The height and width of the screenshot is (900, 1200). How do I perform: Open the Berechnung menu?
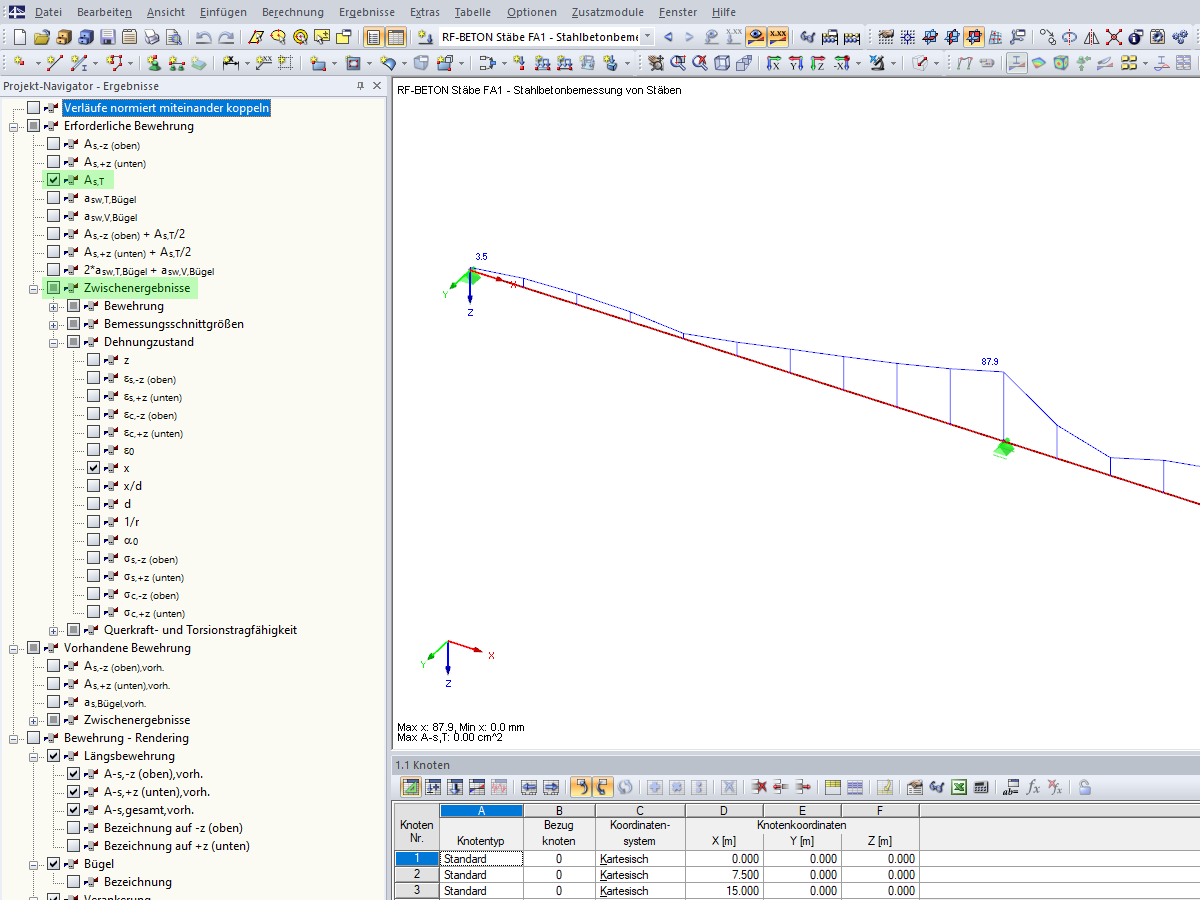[293, 12]
